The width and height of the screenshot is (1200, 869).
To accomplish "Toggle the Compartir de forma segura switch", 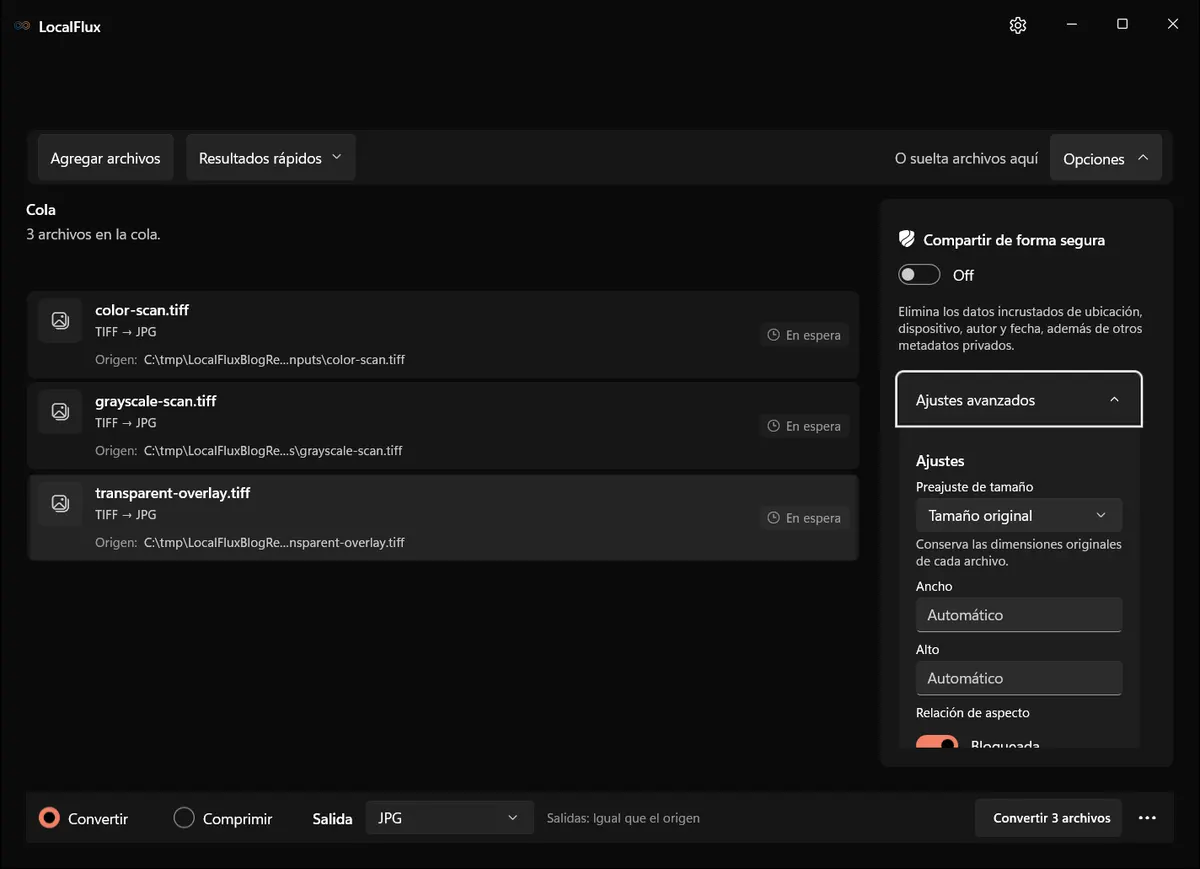I will [919, 275].
